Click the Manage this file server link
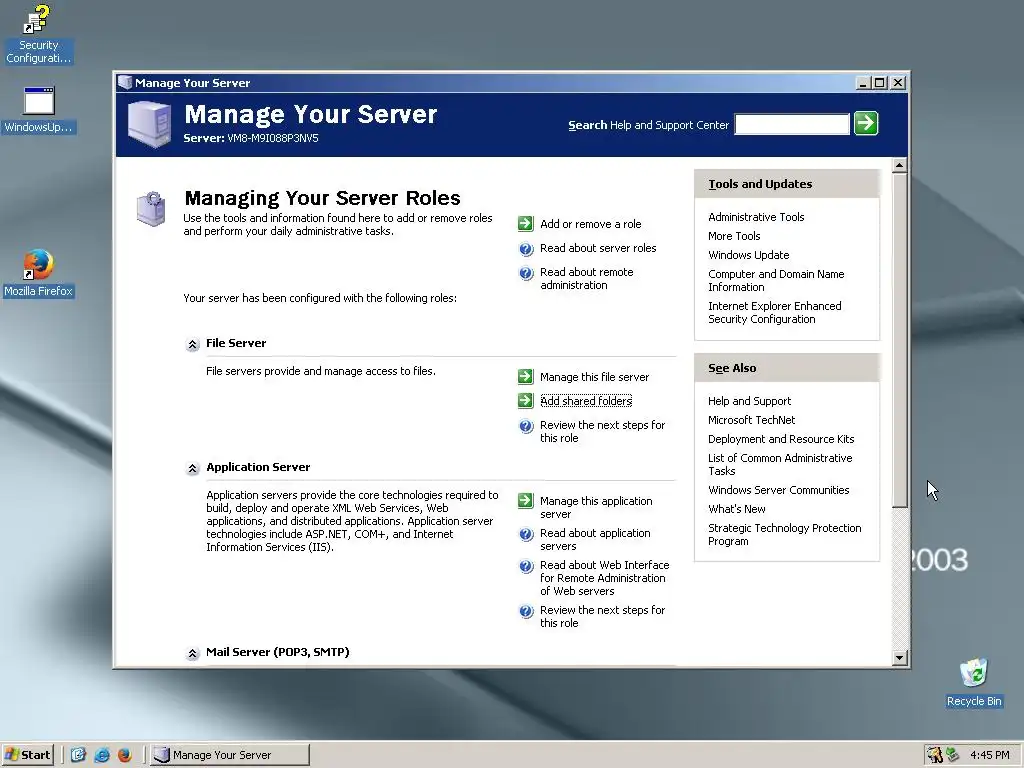This screenshot has height=768, width=1024. [594, 377]
